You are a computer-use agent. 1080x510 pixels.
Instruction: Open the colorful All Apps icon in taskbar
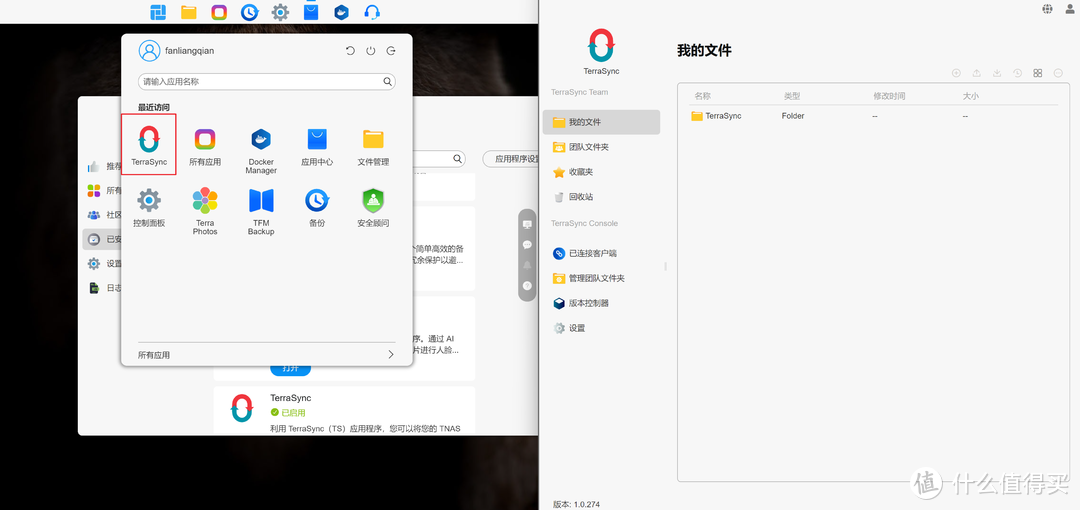pyautogui.click(x=219, y=12)
